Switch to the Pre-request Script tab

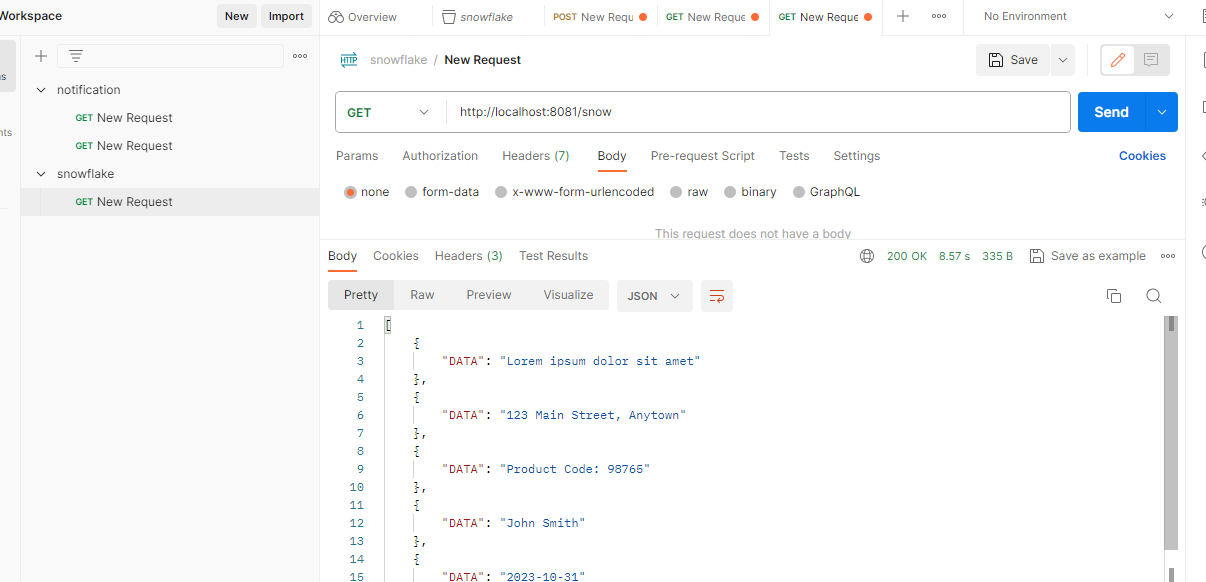coord(702,156)
